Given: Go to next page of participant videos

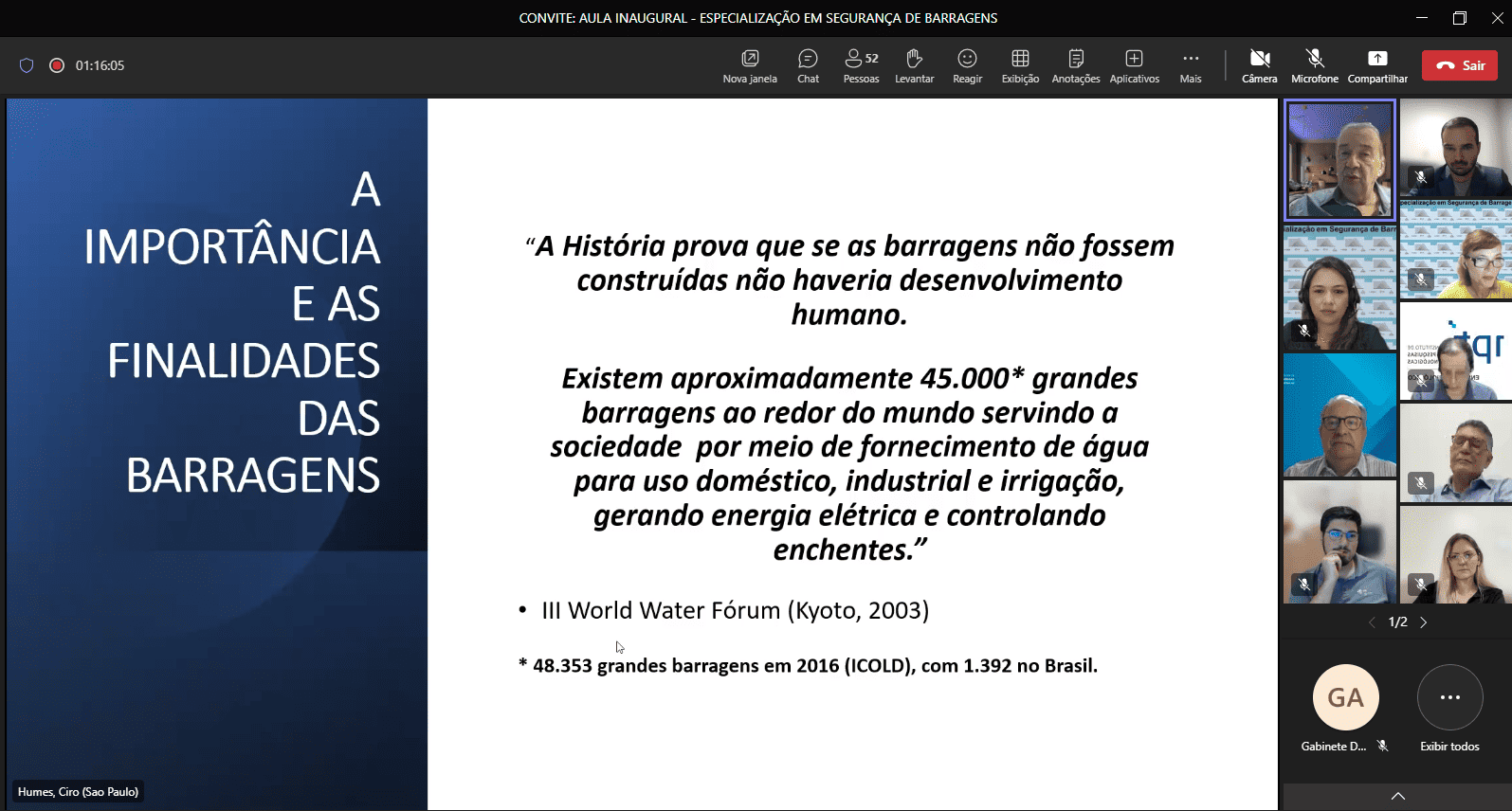Looking at the screenshot, I should [x=1423, y=622].
